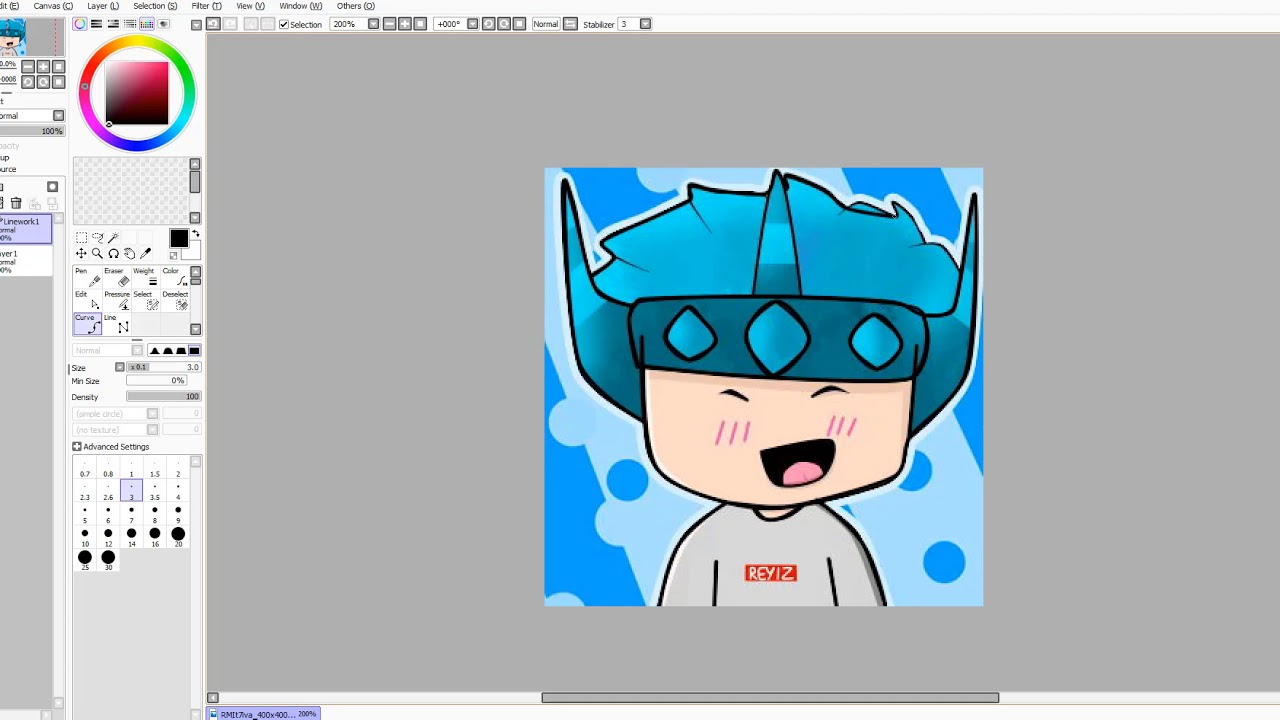Pick brush size preset 30
This screenshot has width=1280, height=720.
click(108, 560)
